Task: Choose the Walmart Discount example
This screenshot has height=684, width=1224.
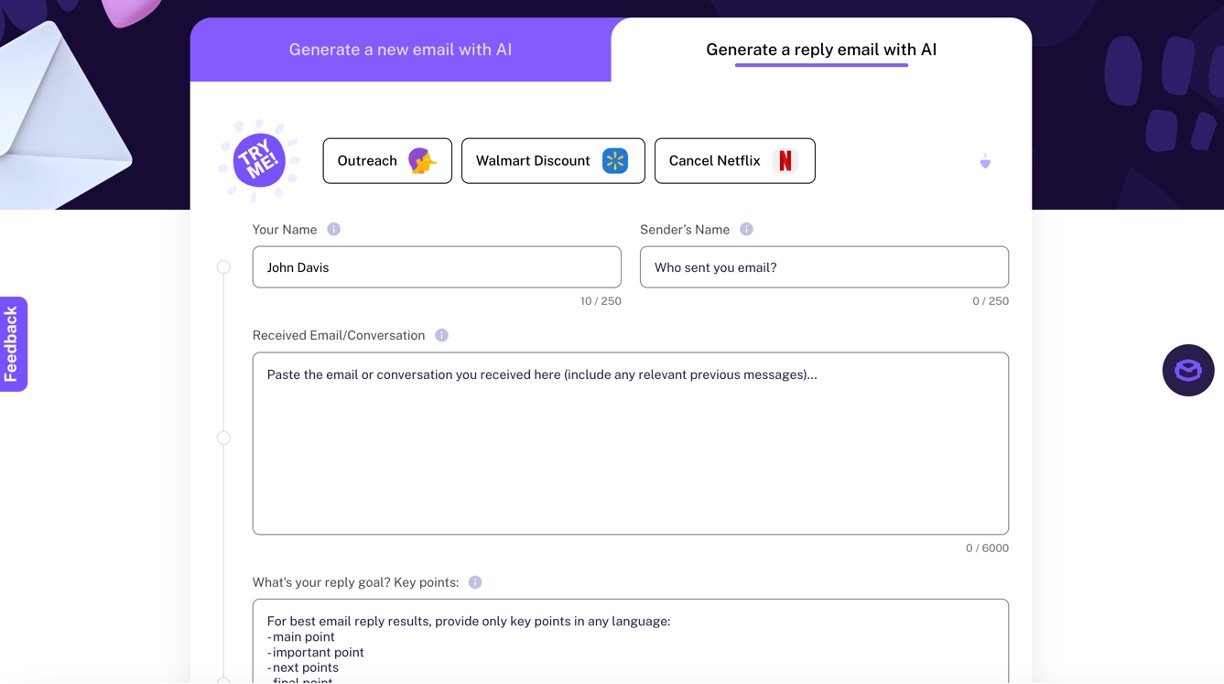Action: [x=552, y=161]
